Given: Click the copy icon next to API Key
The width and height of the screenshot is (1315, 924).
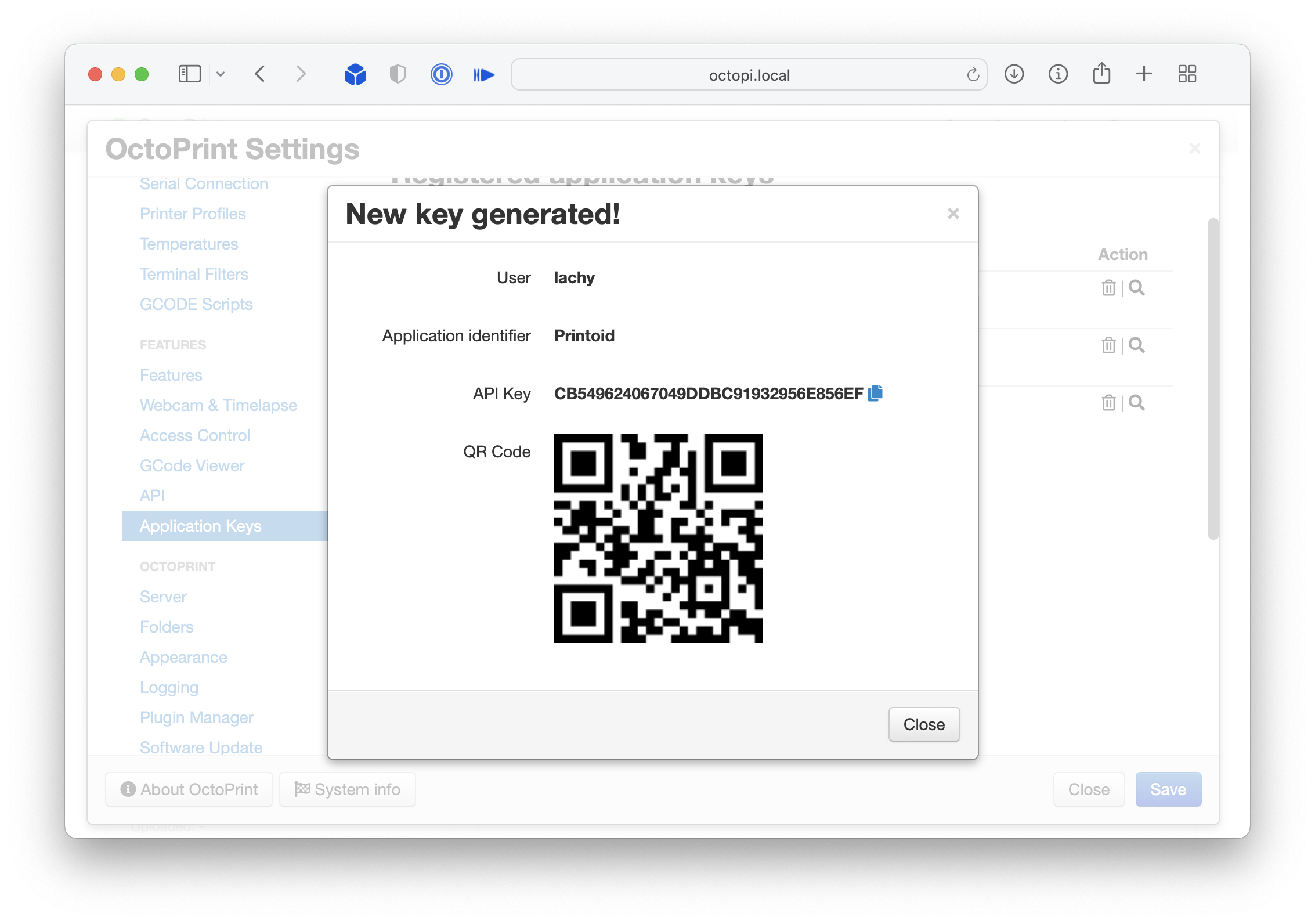Looking at the screenshot, I should 875,393.
